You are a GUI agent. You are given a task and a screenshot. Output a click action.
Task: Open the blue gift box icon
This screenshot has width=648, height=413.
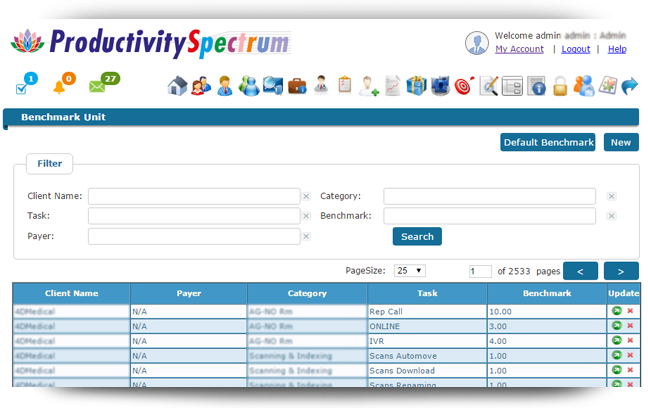click(x=416, y=86)
